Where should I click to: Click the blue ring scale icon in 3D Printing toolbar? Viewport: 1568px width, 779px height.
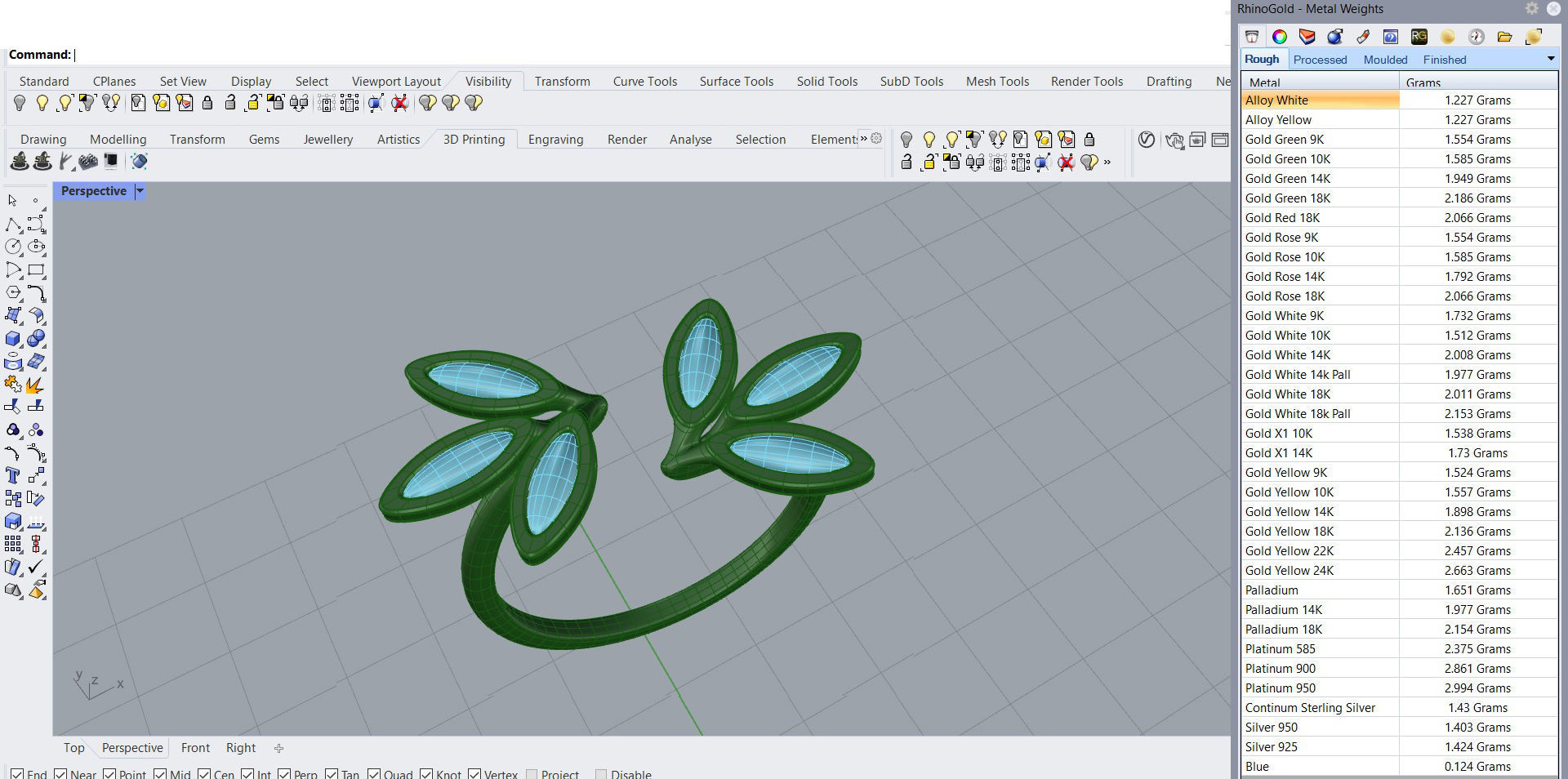coord(140,161)
